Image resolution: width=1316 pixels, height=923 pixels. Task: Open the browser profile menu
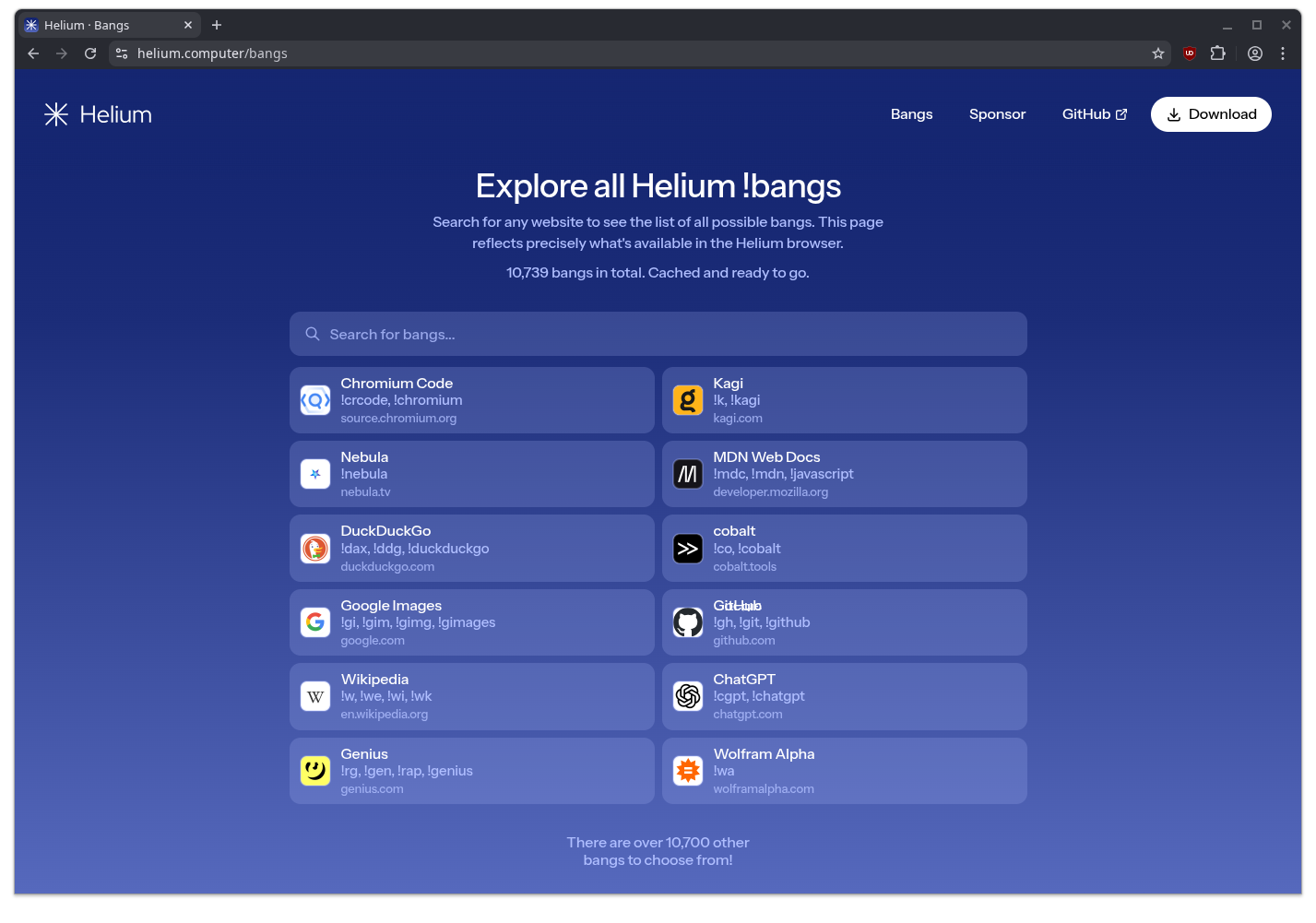click(x=1255, y=53)
